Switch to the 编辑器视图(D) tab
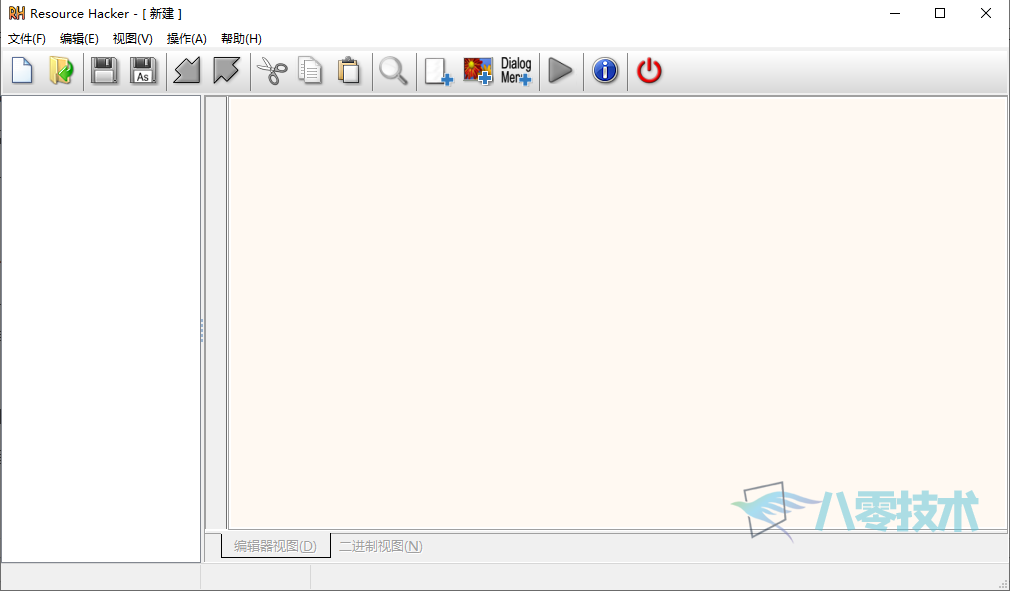The image size is (1010, 591). coord(275,546)
